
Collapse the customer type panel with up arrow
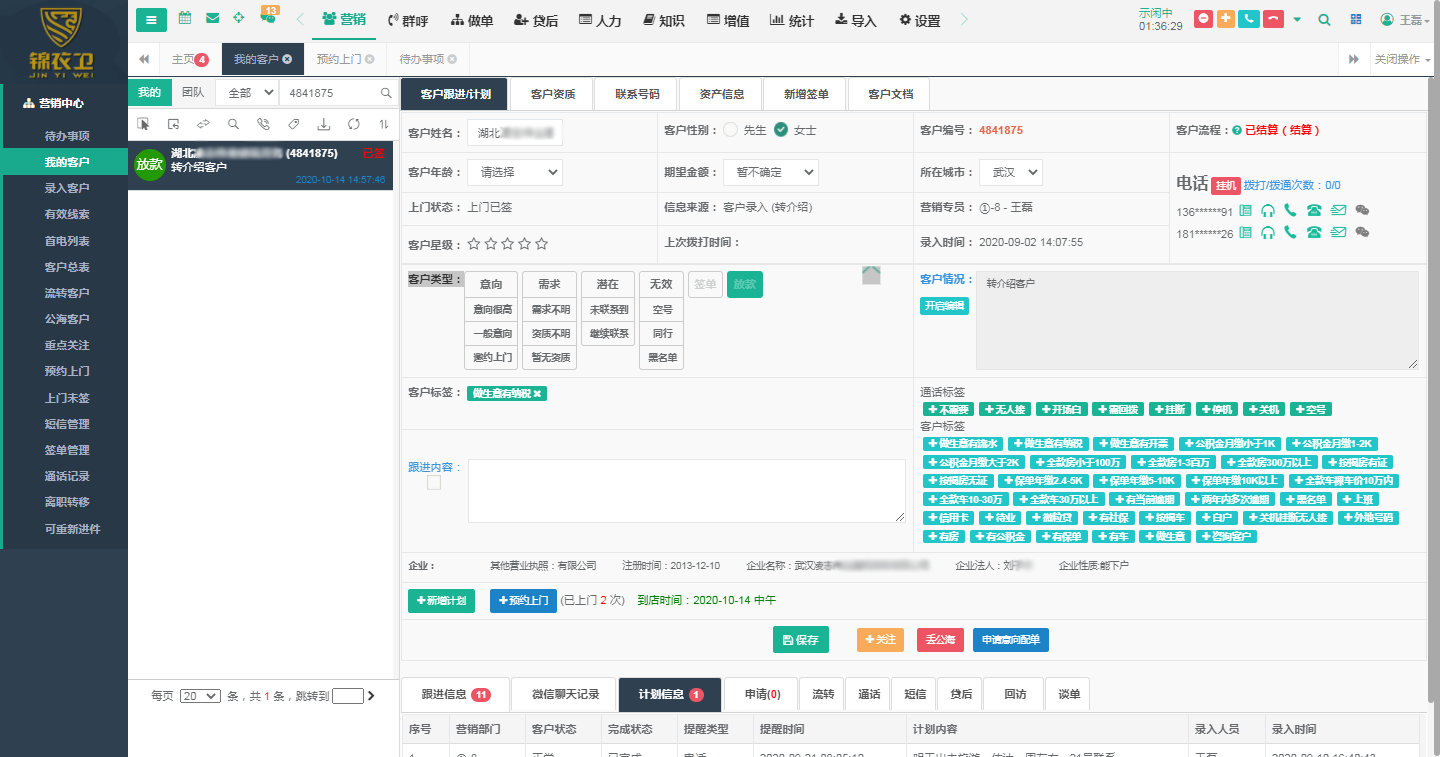[871, 275]
